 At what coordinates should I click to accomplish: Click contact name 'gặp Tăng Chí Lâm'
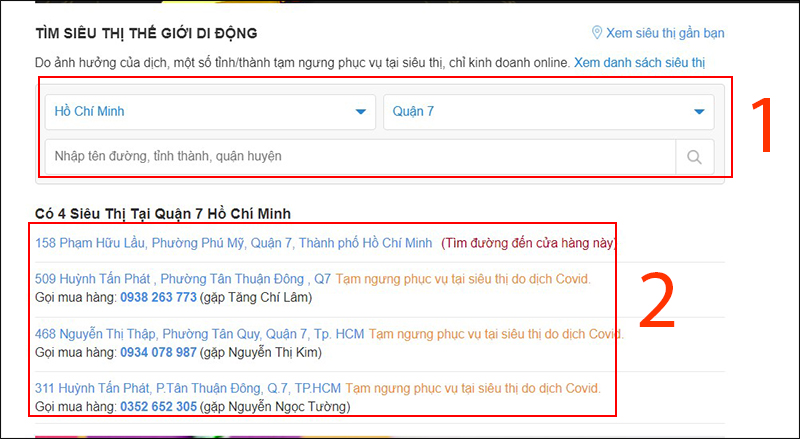point(256,298)
